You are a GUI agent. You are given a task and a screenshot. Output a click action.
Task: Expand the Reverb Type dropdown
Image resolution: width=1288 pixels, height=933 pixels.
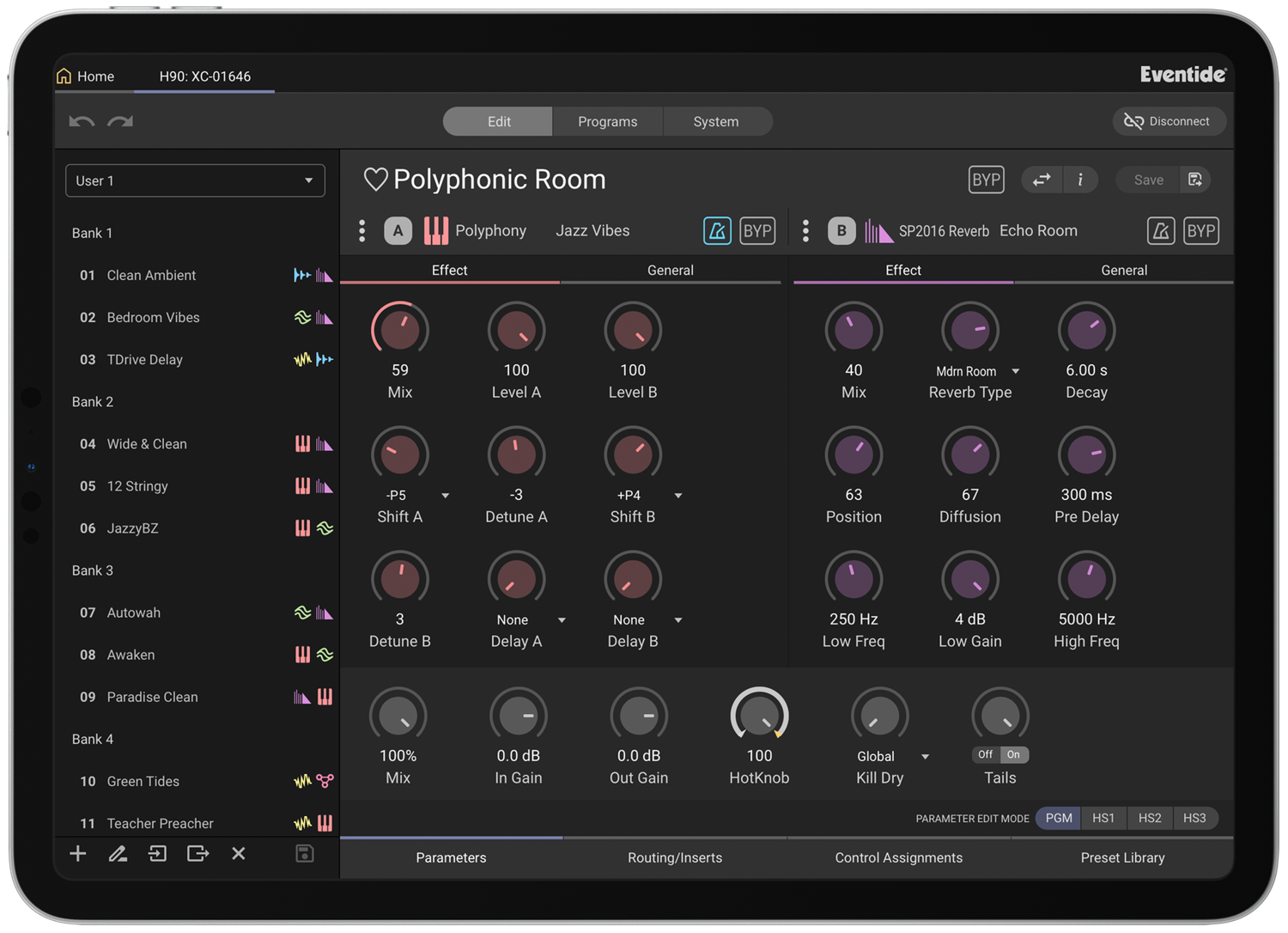click(1016, 371)
